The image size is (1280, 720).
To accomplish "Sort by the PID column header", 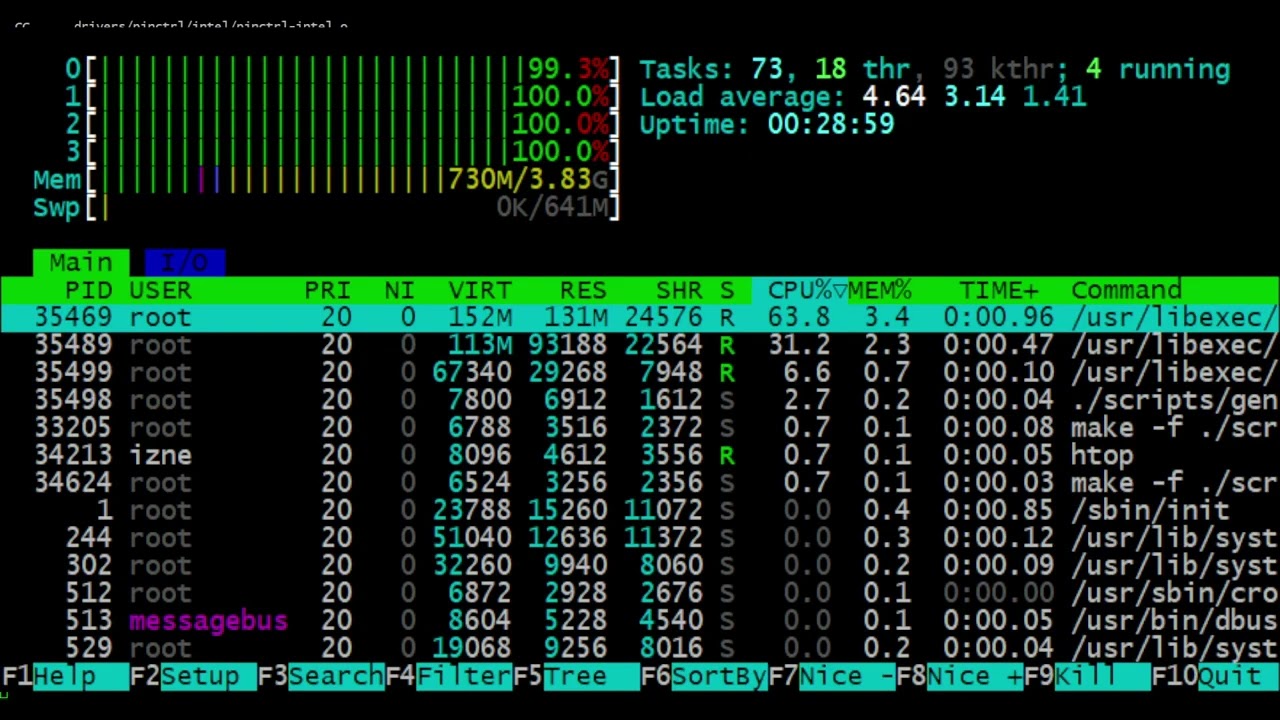I will coord(88,290).
